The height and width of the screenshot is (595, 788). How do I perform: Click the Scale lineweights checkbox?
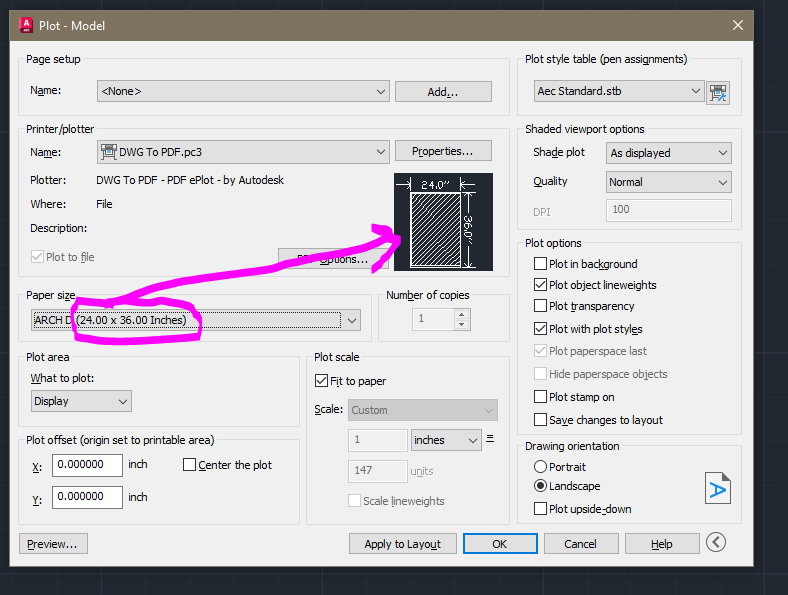click(354, 501)
